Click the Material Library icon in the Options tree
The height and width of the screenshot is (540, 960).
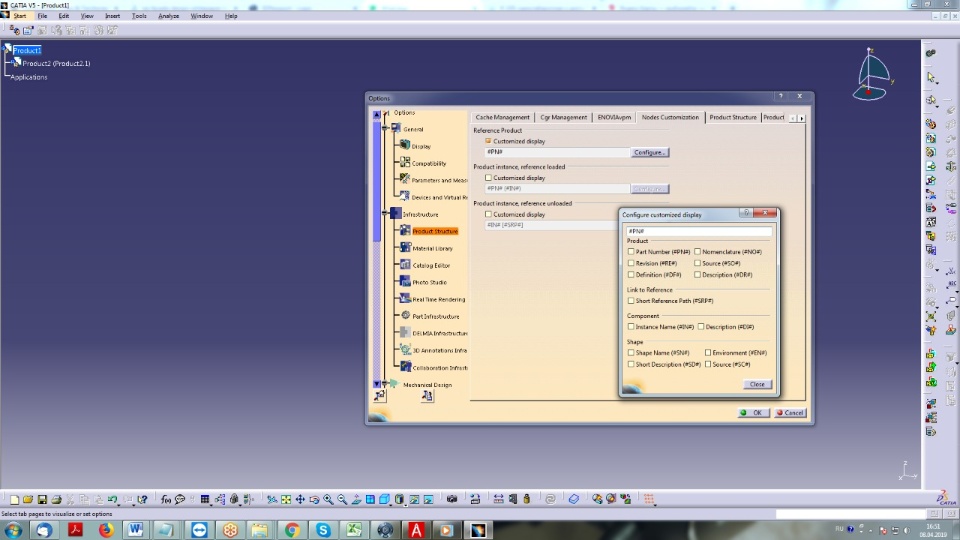[x=405, y=247]
